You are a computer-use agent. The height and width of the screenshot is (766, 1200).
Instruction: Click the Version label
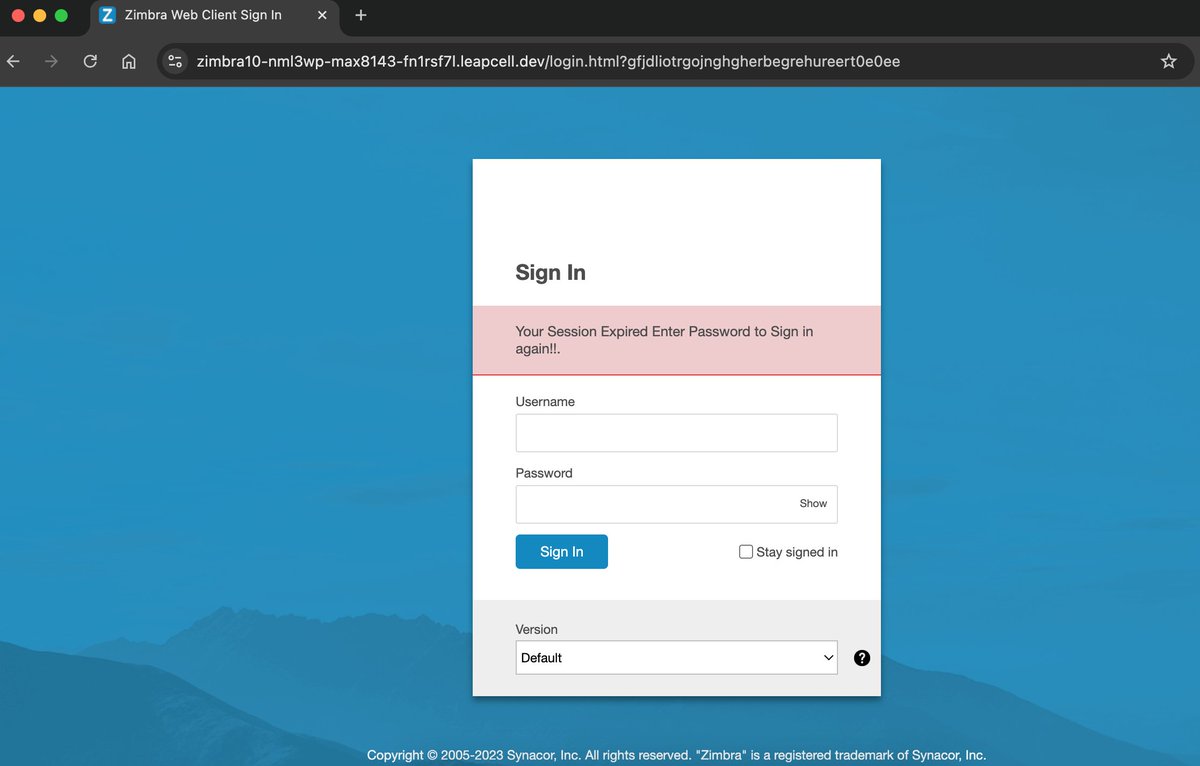click(536, 629)
